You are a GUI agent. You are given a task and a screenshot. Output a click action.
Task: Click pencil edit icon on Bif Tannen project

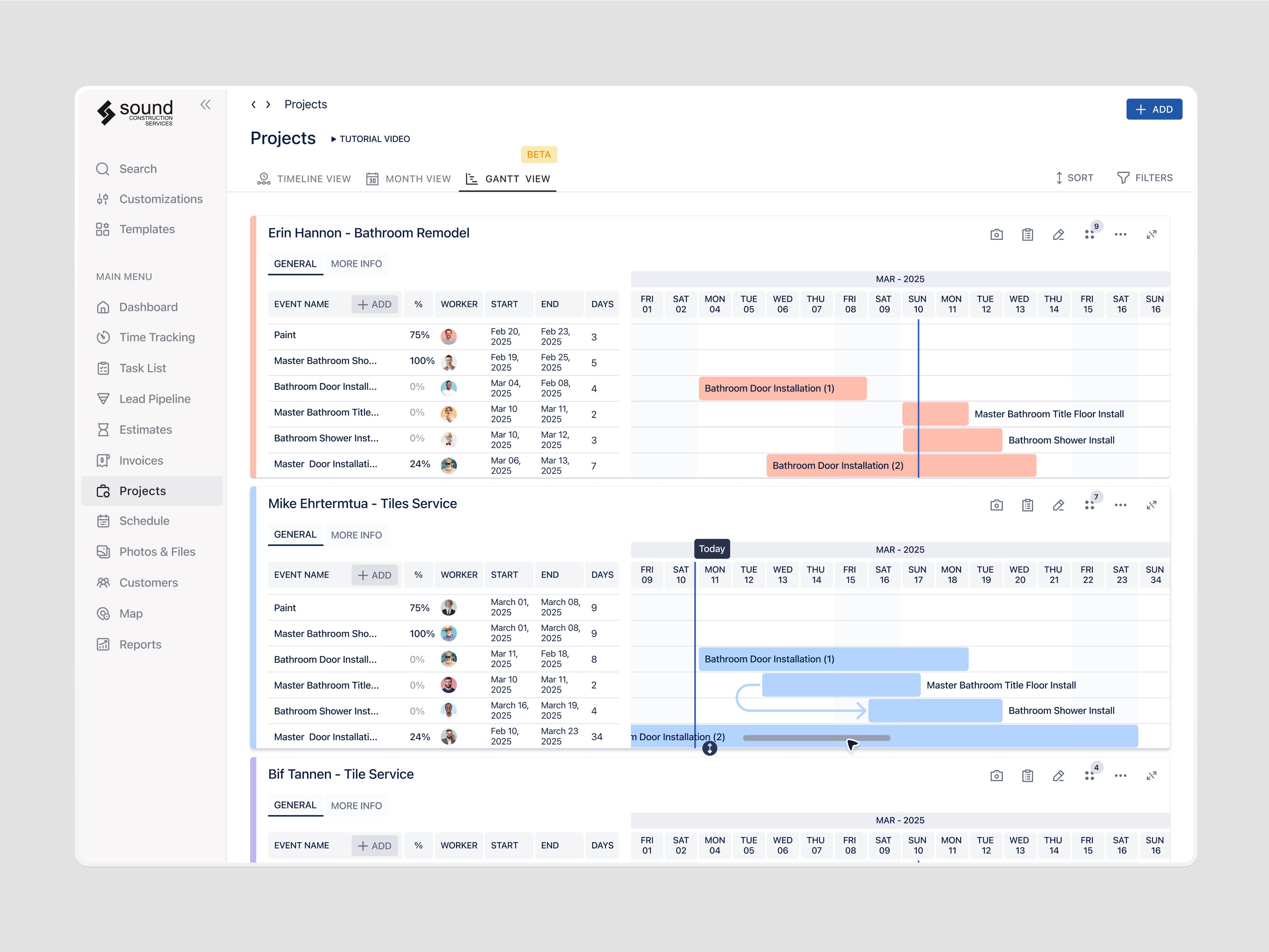pos(1058,776)
